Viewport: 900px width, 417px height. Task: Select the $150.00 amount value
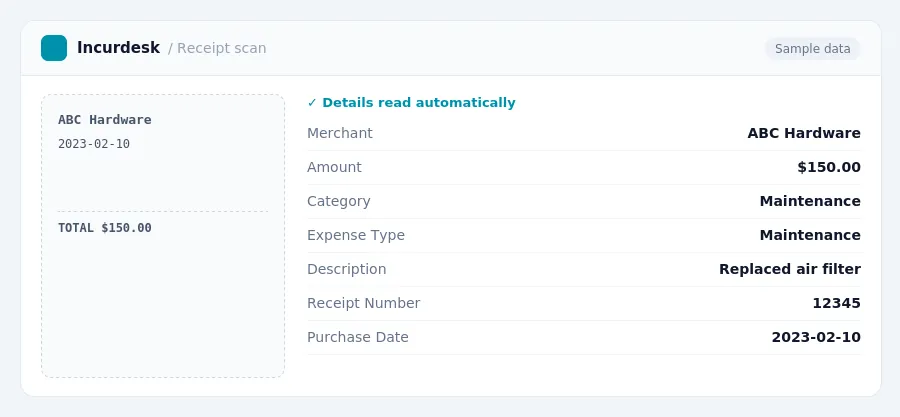point(829,167)
